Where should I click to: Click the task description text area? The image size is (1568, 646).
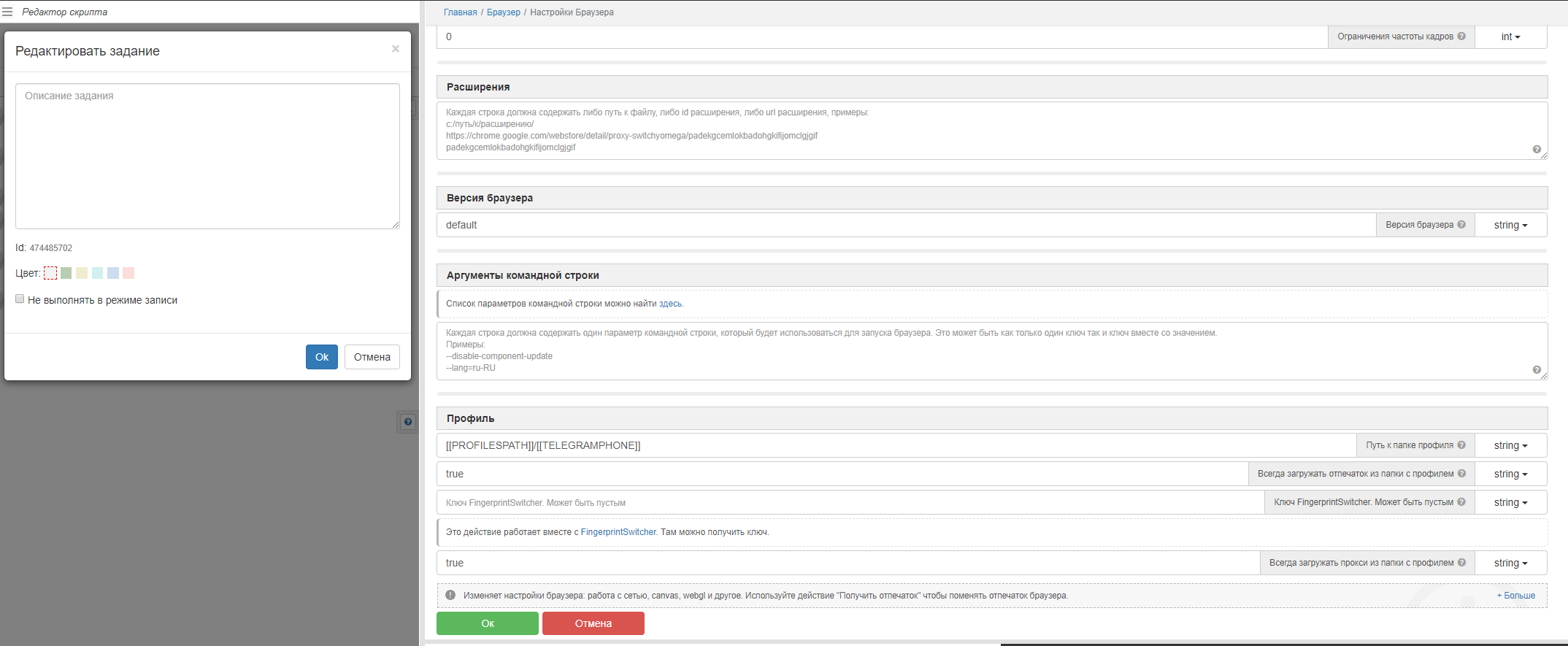(x=207, y=156)
